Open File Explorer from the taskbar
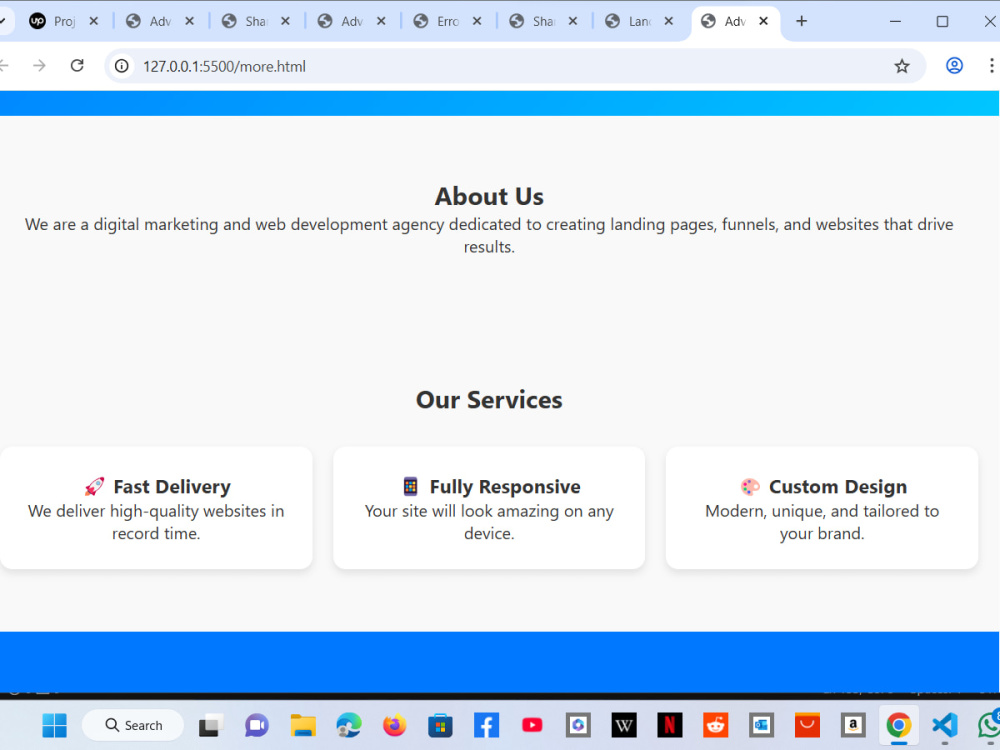 tap(303, 725)
